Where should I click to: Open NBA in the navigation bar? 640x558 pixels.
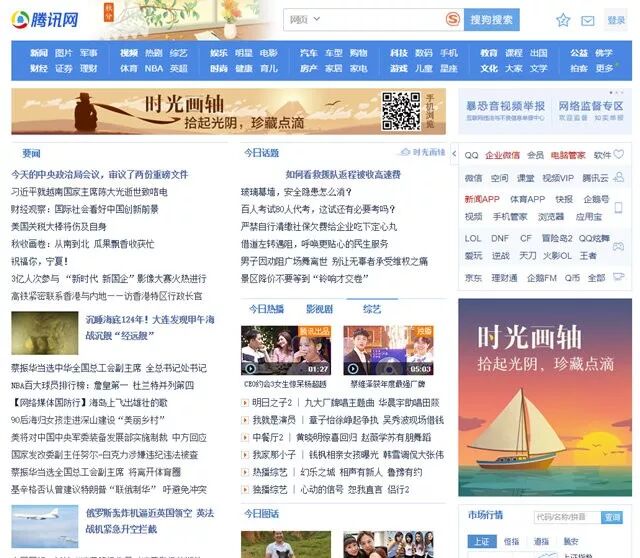tap(154, 69)
